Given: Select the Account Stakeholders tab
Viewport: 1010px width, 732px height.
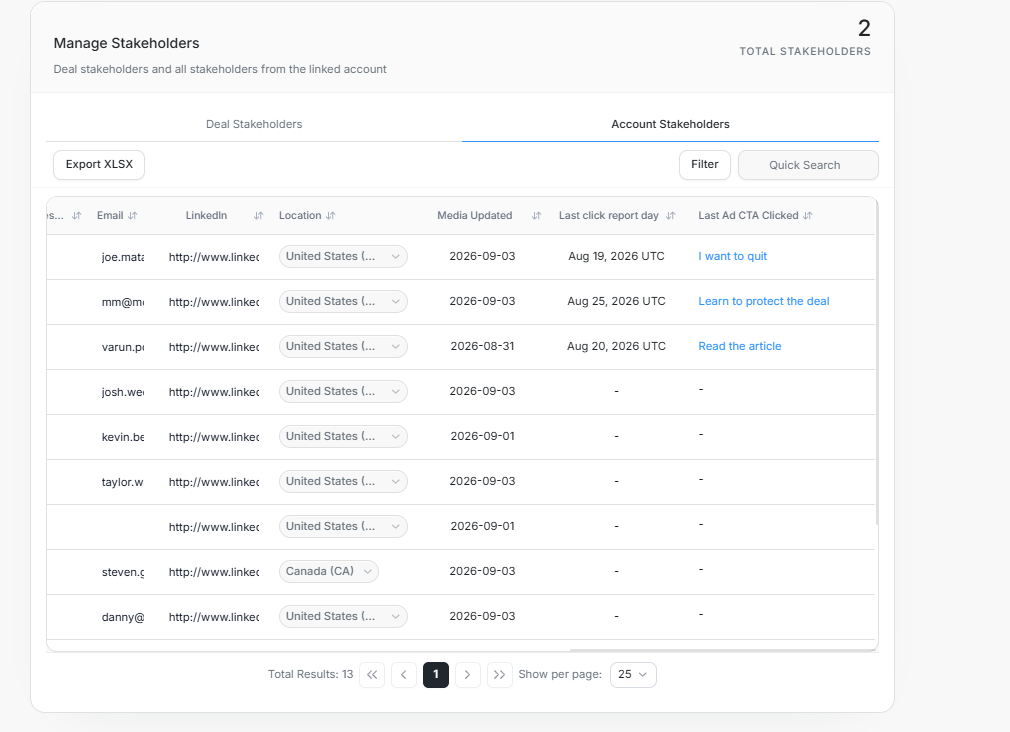Looking at the screenshot, I should [670, 124].
